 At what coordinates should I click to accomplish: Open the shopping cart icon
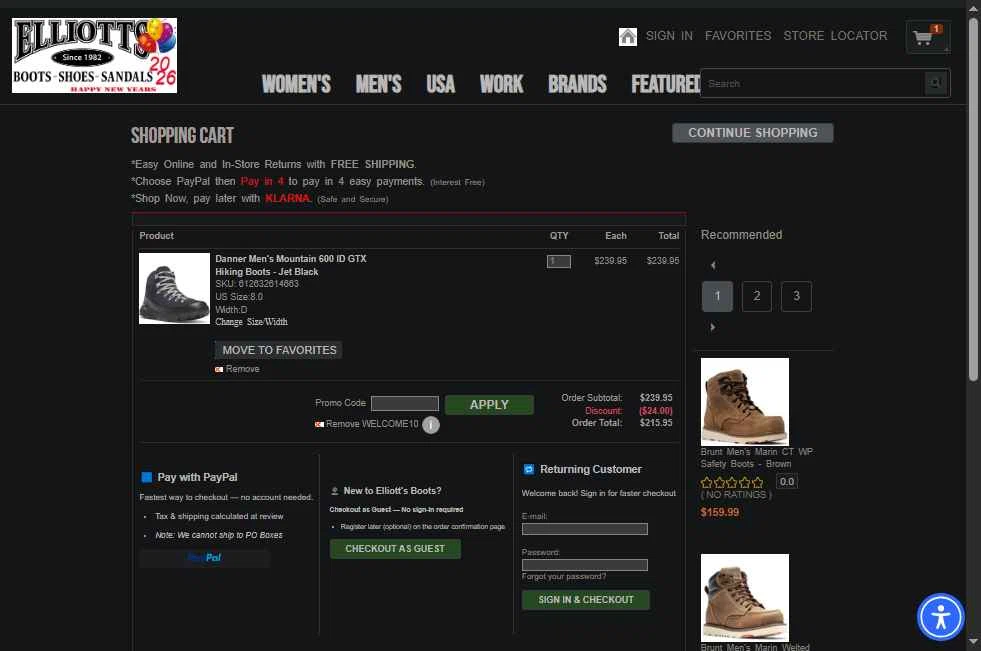tap(928, 37)
